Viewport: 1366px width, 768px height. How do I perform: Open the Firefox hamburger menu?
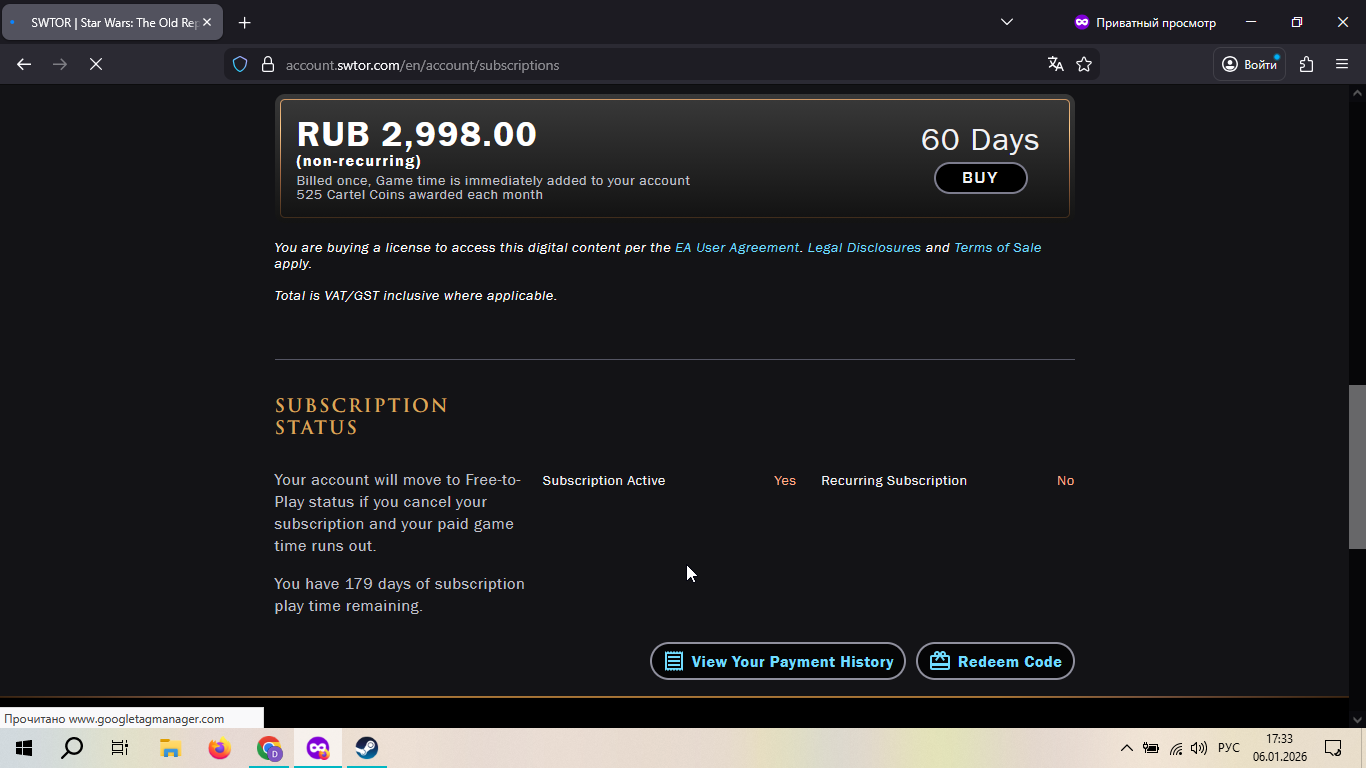(1342, 64)
